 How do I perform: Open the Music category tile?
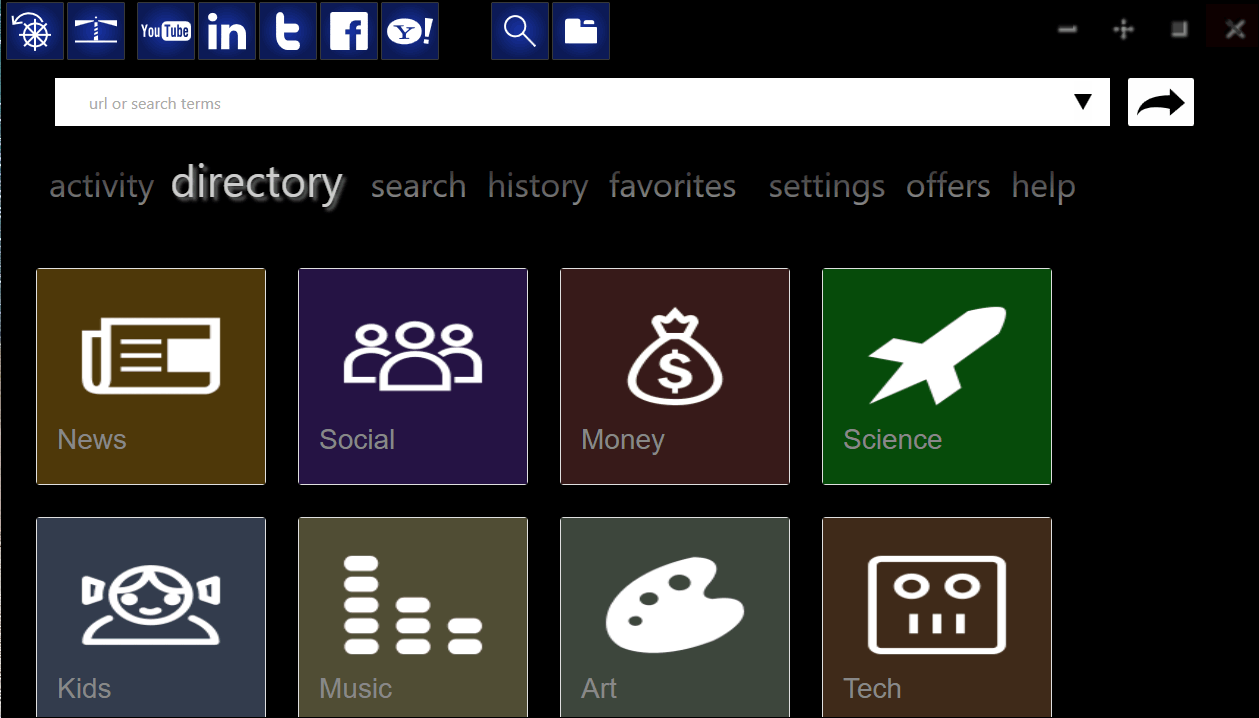pos(413,617)
